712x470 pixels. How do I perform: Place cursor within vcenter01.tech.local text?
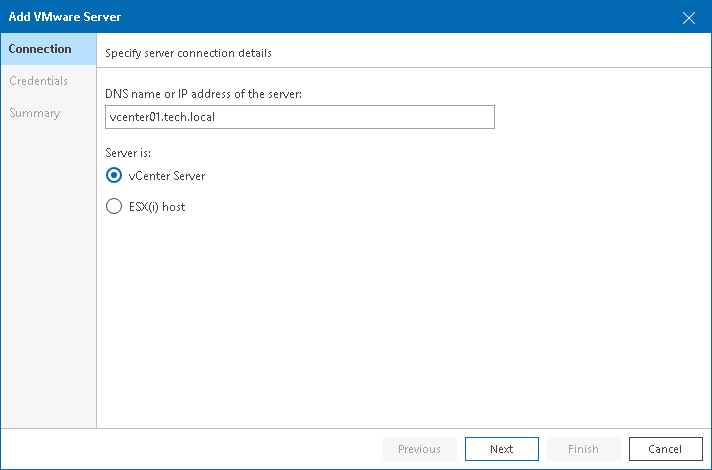pos(162,117)
